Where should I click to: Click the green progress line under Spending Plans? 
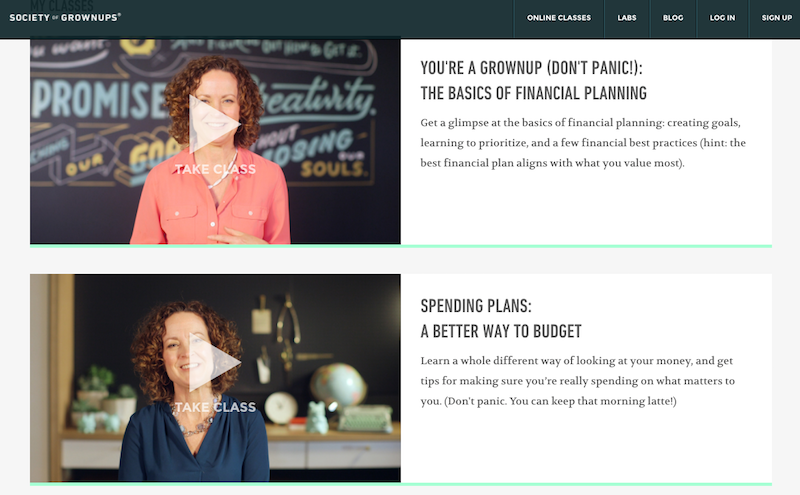point(401,484)
